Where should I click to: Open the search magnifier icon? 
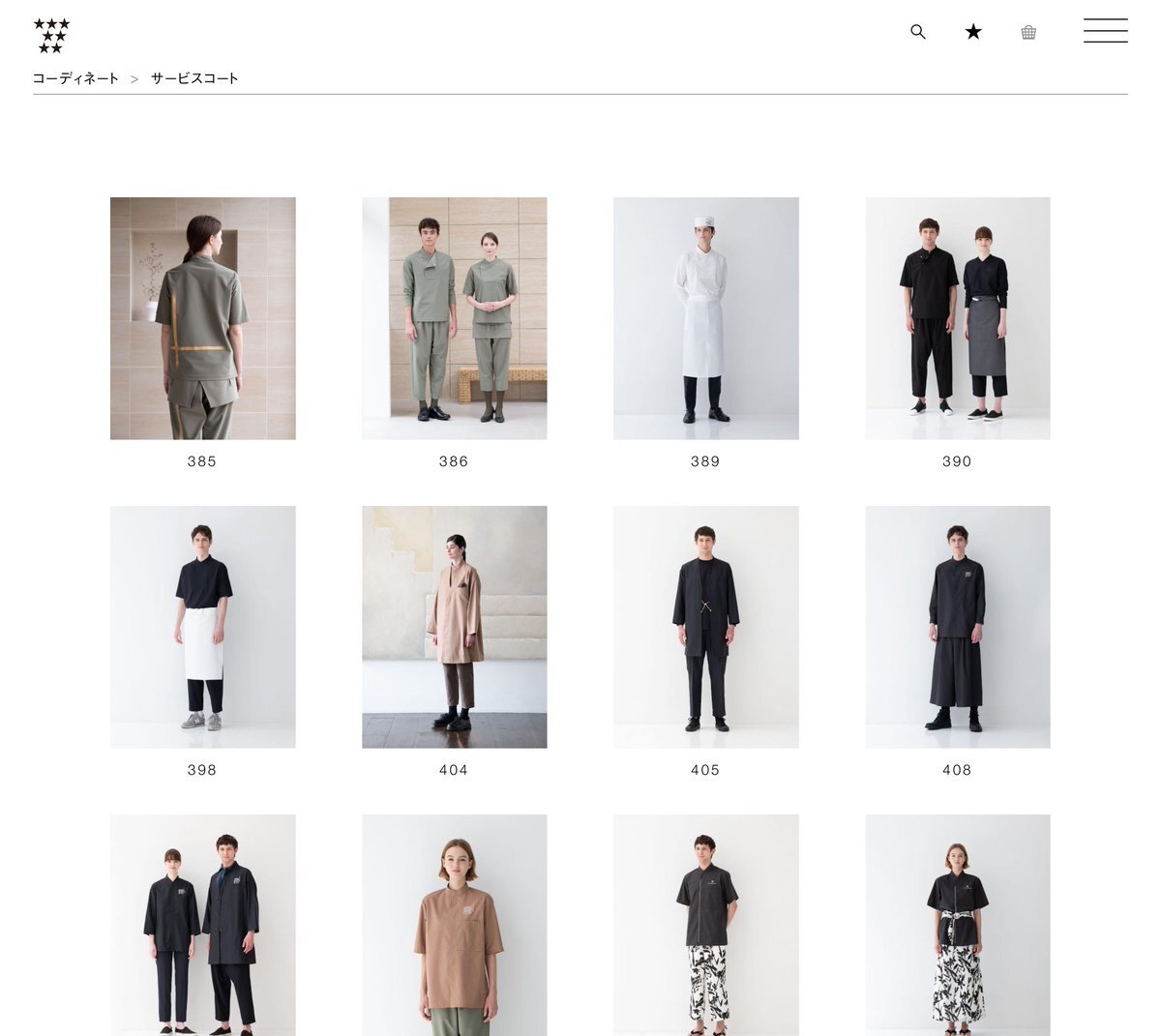pyautogui.click(x=918, y=32)
